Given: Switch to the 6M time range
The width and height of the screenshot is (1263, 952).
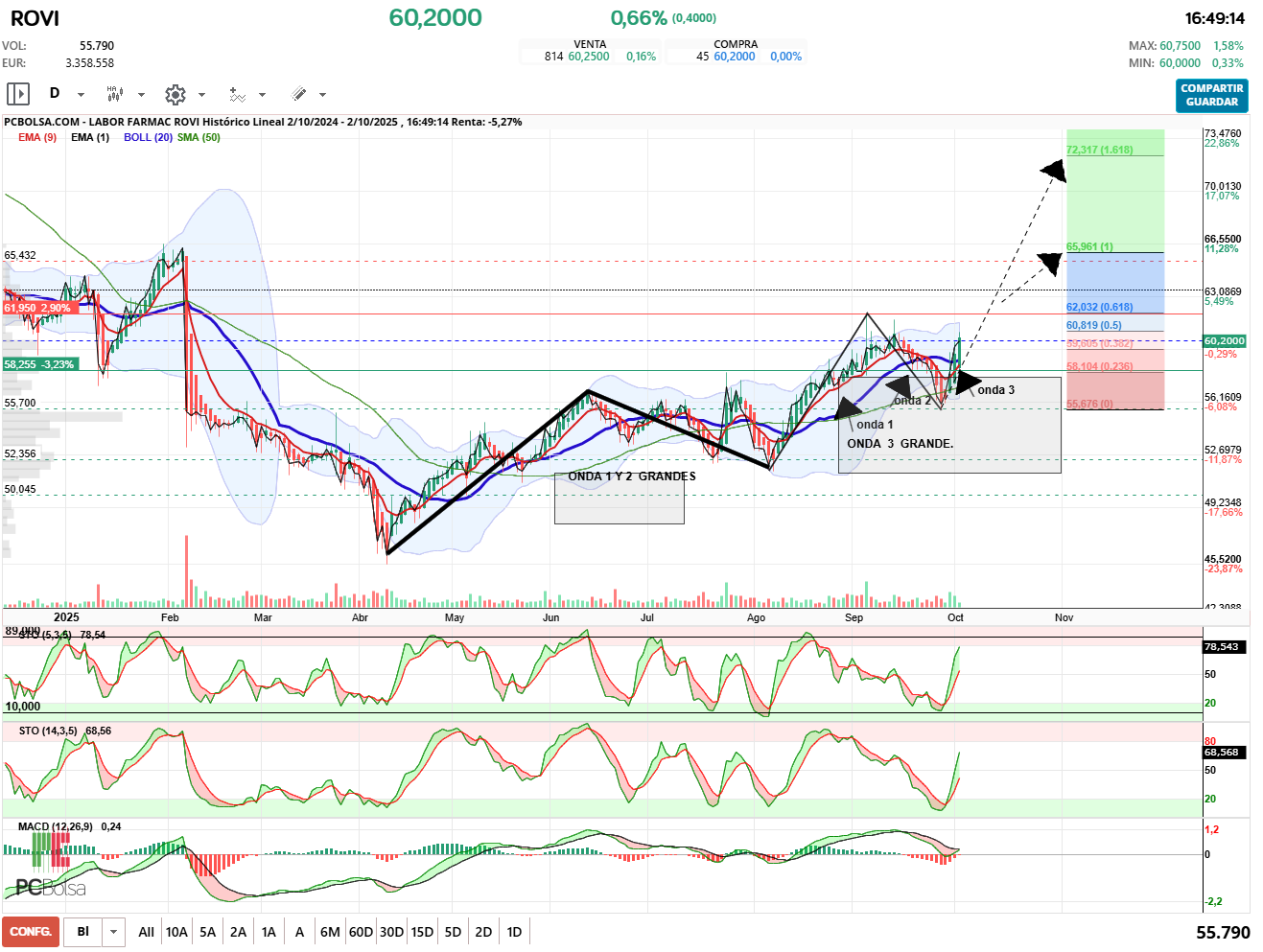Looking at the screenshot, I should pos(330,932).
